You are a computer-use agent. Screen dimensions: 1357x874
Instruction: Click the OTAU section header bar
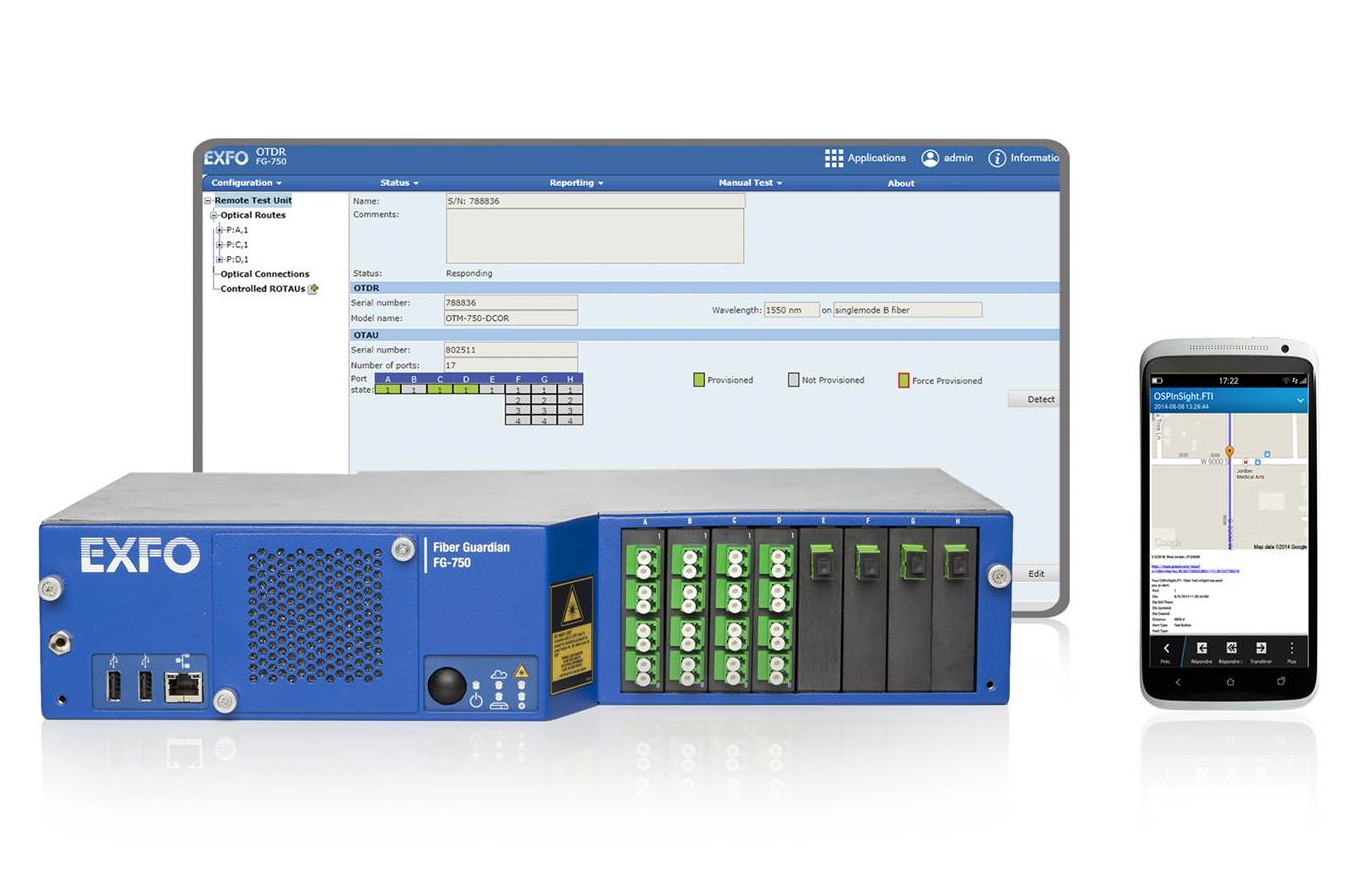click(704, 335)
